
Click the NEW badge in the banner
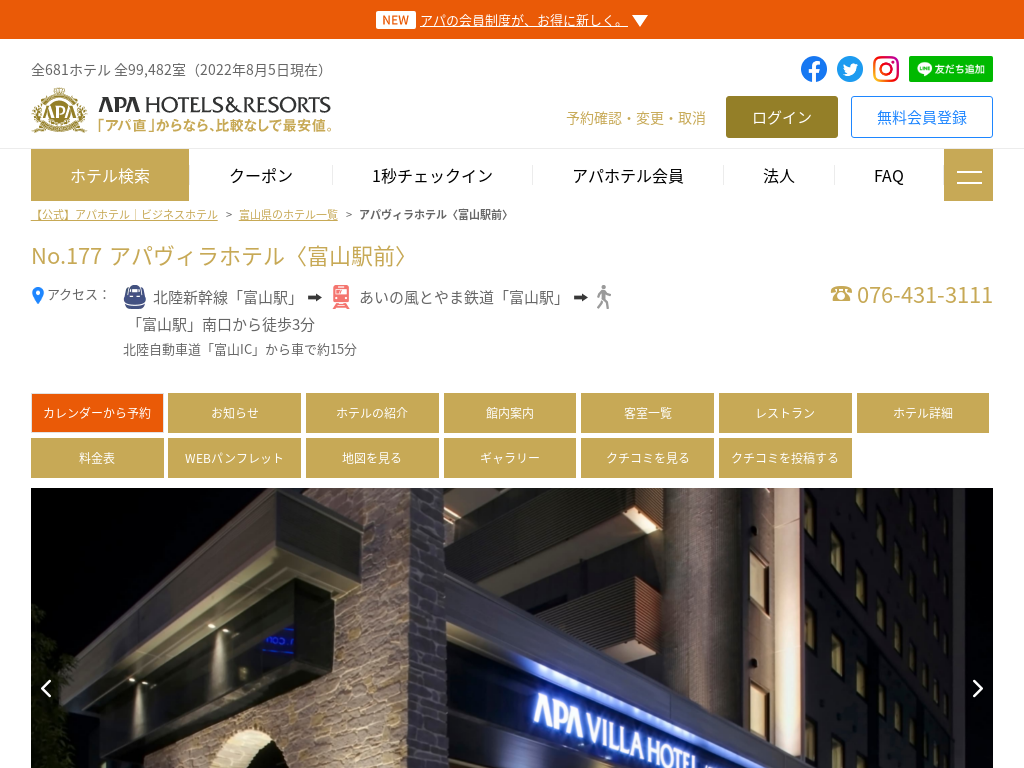pos(396,20)
